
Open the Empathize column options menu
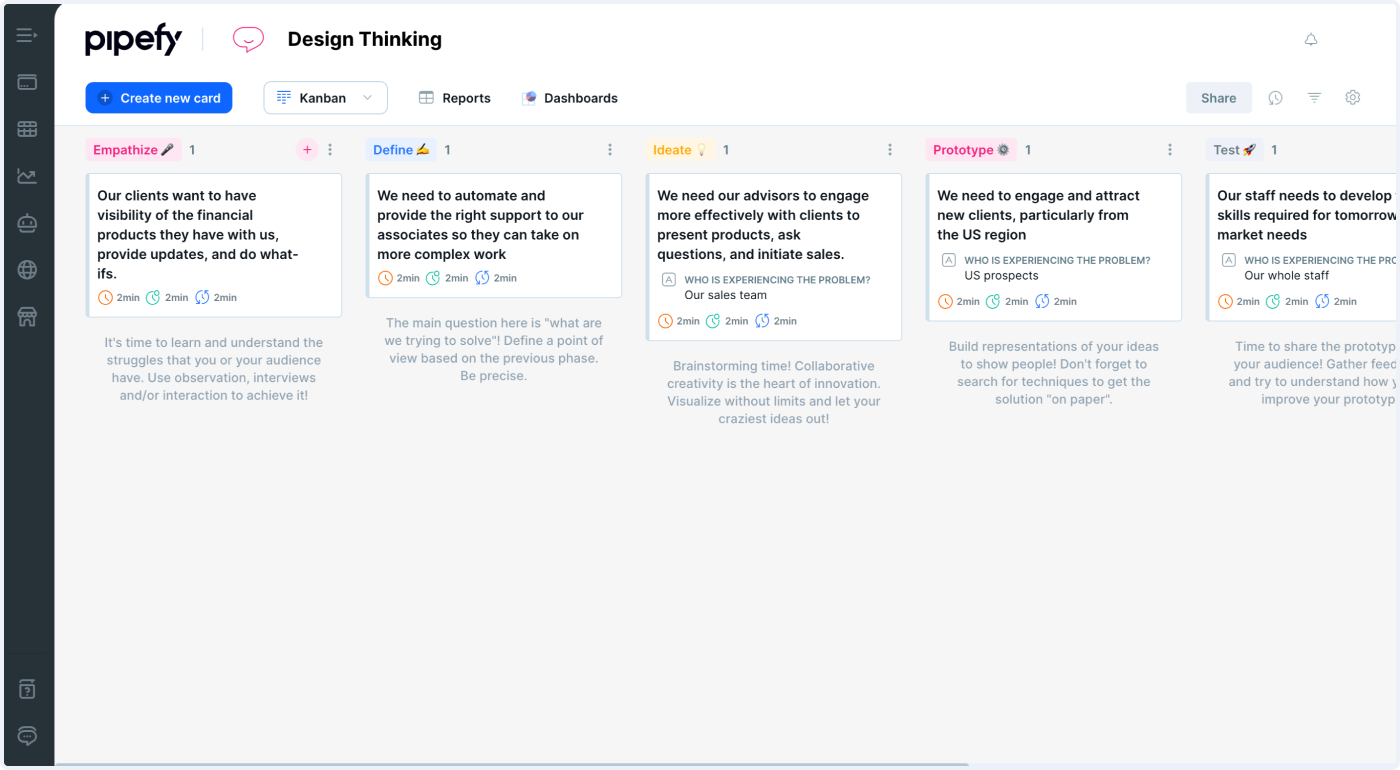[x=331, y=149]
